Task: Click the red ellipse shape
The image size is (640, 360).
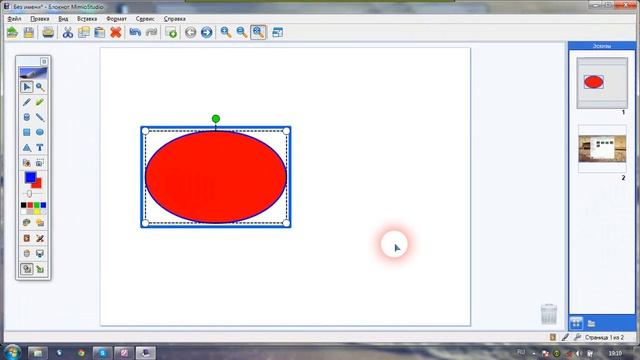Action: (x=216, y=177)
